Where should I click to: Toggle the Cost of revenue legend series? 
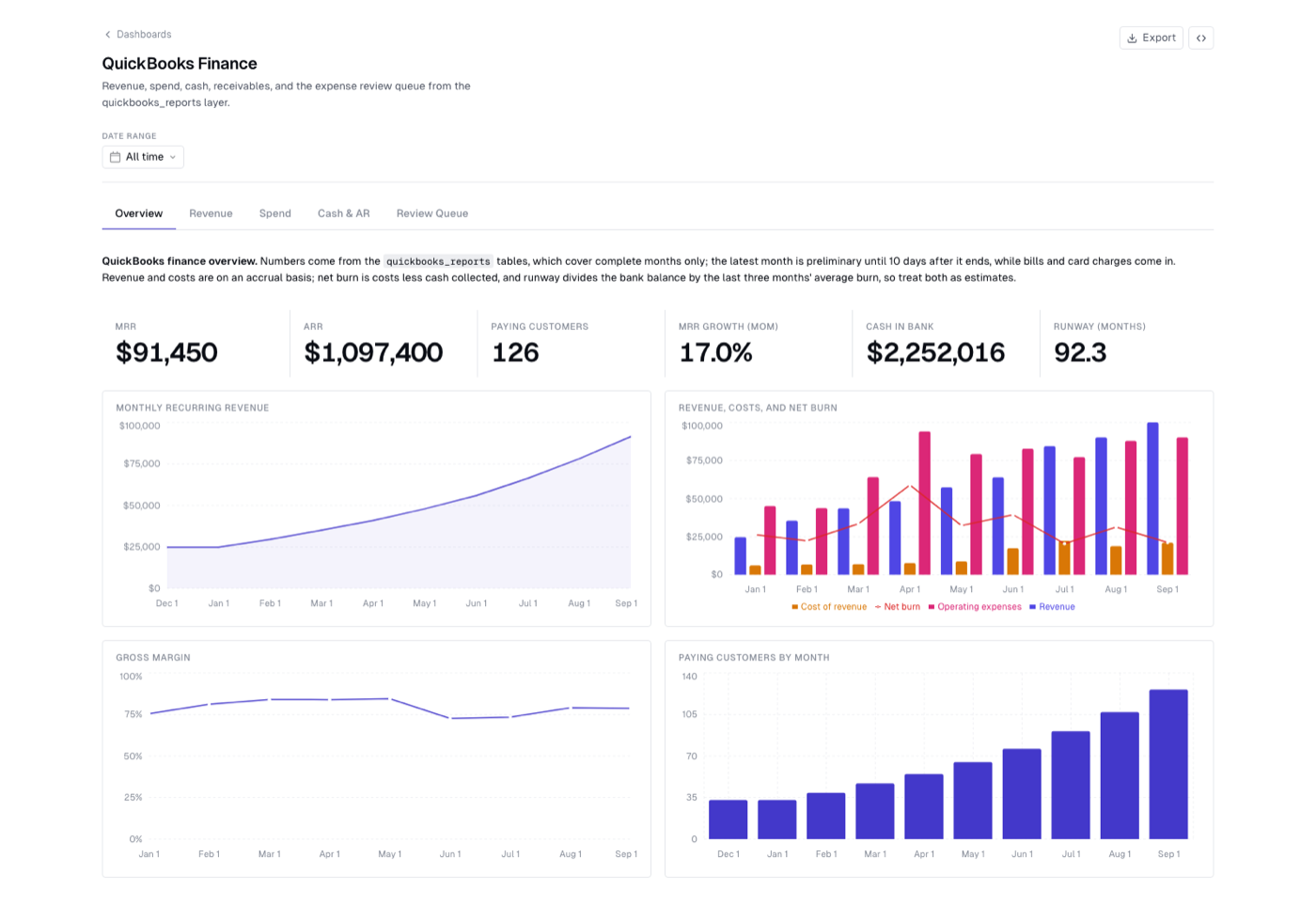(829, 607)
